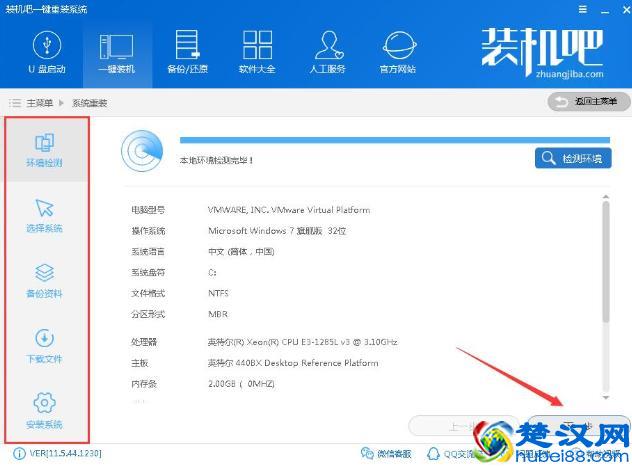Minimize the 装机吧 window
The width and height of the screenshot is (632, 466).
(605, 10)
